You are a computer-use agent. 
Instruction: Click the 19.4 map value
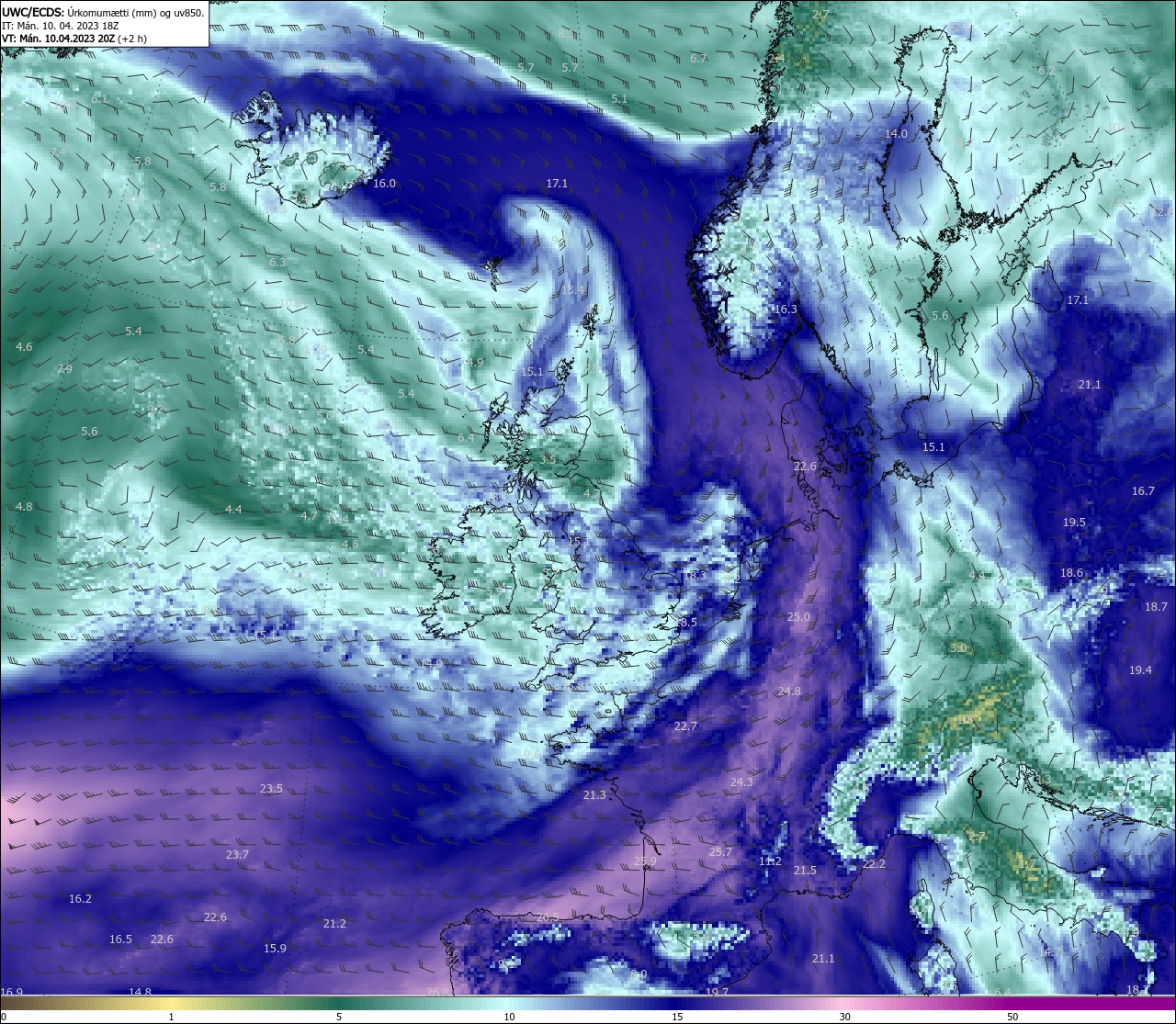pyautogui.click(x=1140, y=670)
